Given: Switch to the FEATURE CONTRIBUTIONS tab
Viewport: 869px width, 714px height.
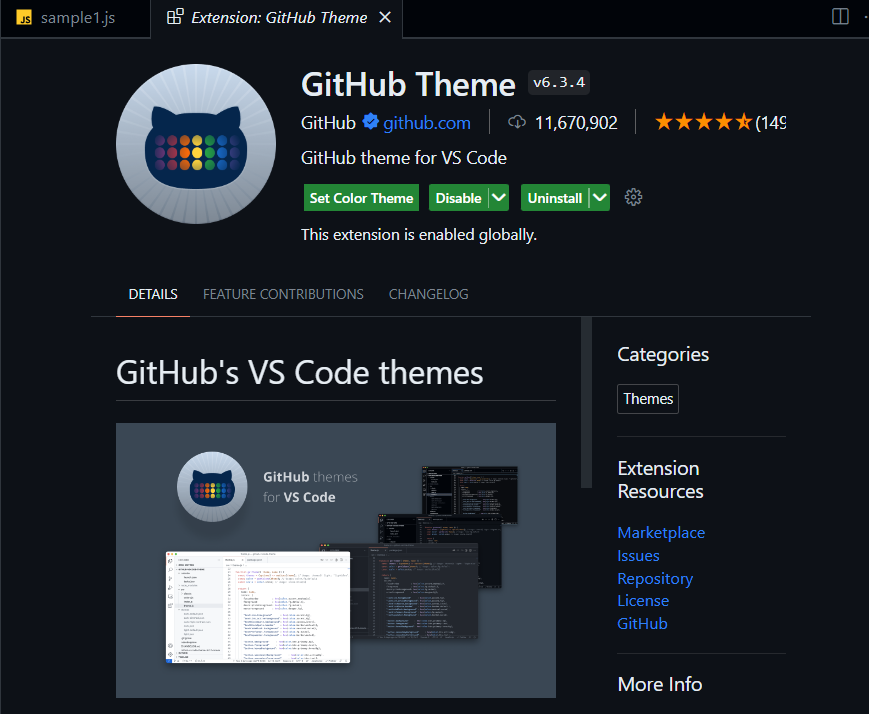Looking at the screenshot, I should click(x=283, y=293).
